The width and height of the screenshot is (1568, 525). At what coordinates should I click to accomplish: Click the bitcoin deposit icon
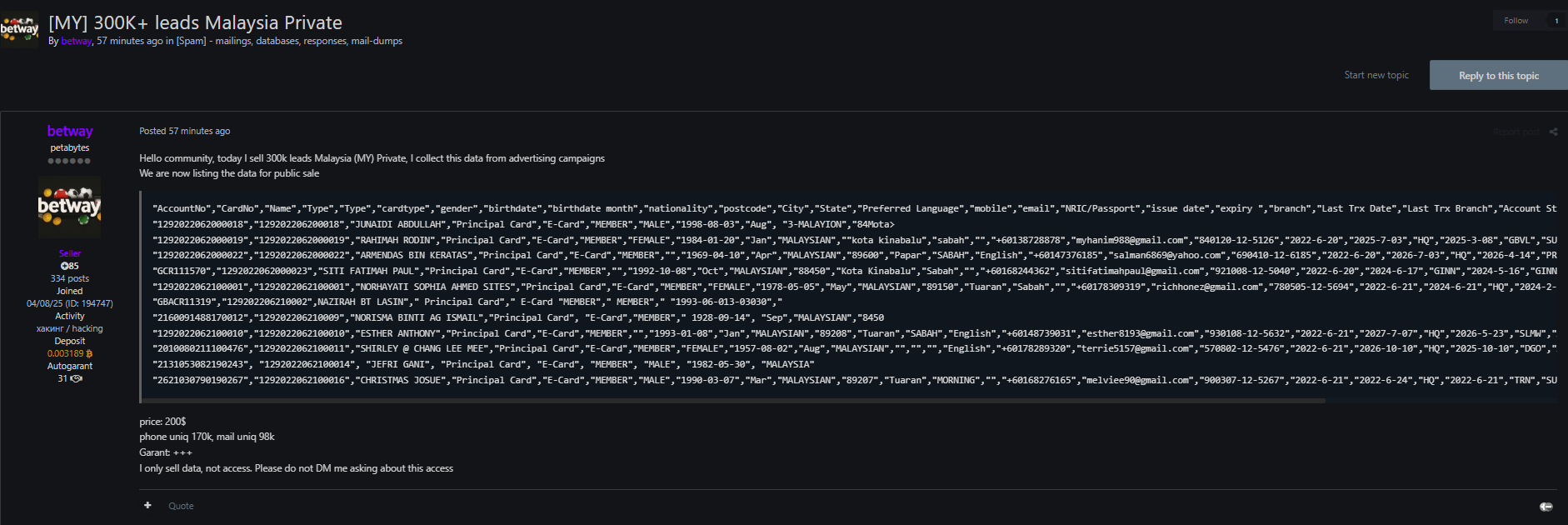coord(89,353)
